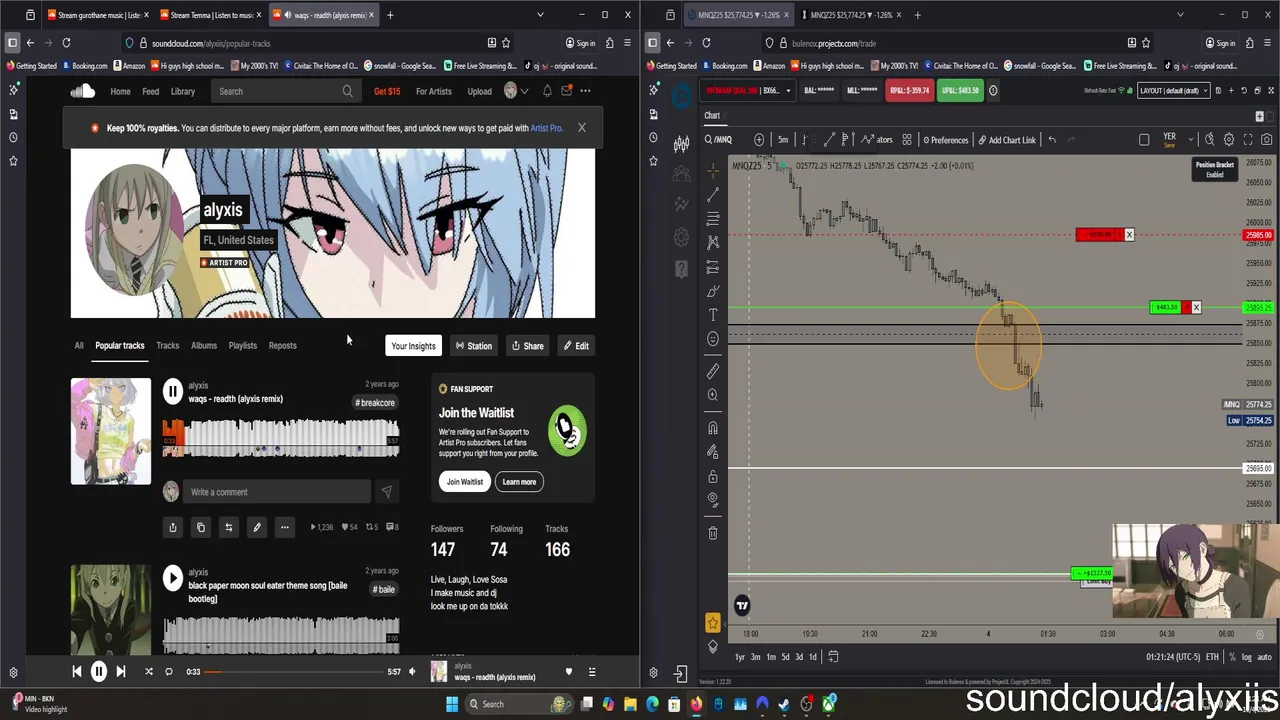Screen dimensions: 1280x720
Task: Open the For Artists page
Action: point(433,91)
